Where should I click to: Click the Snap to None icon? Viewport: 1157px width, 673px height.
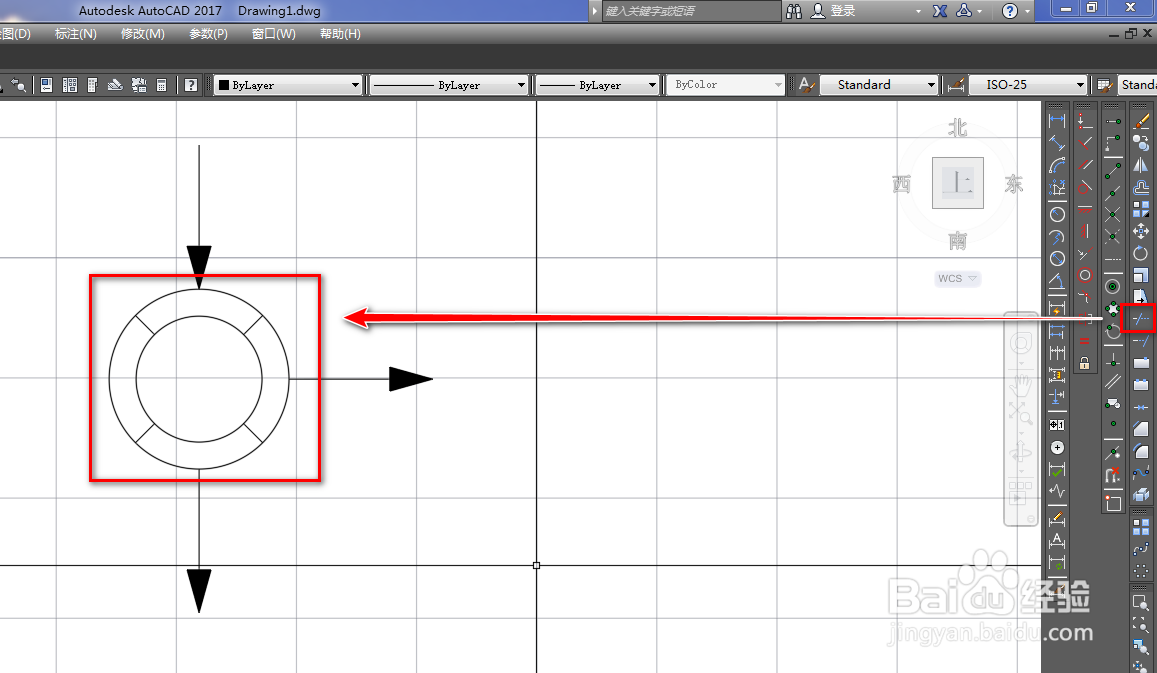pos(1113,475)
